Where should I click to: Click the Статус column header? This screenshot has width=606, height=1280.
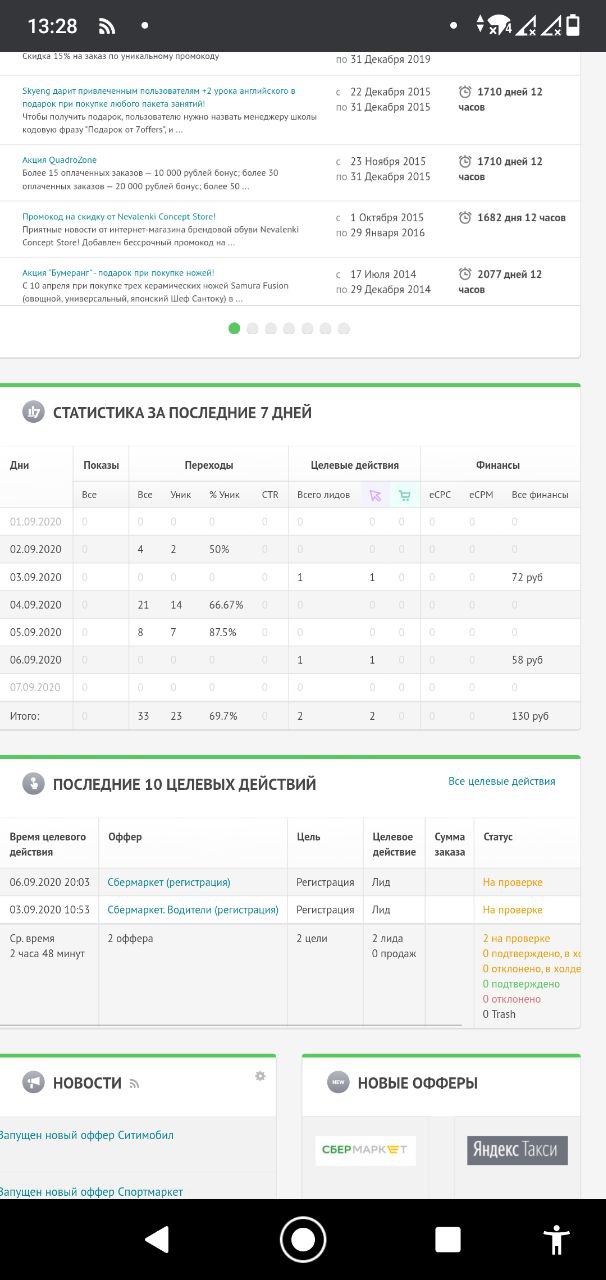pos(498,836)
